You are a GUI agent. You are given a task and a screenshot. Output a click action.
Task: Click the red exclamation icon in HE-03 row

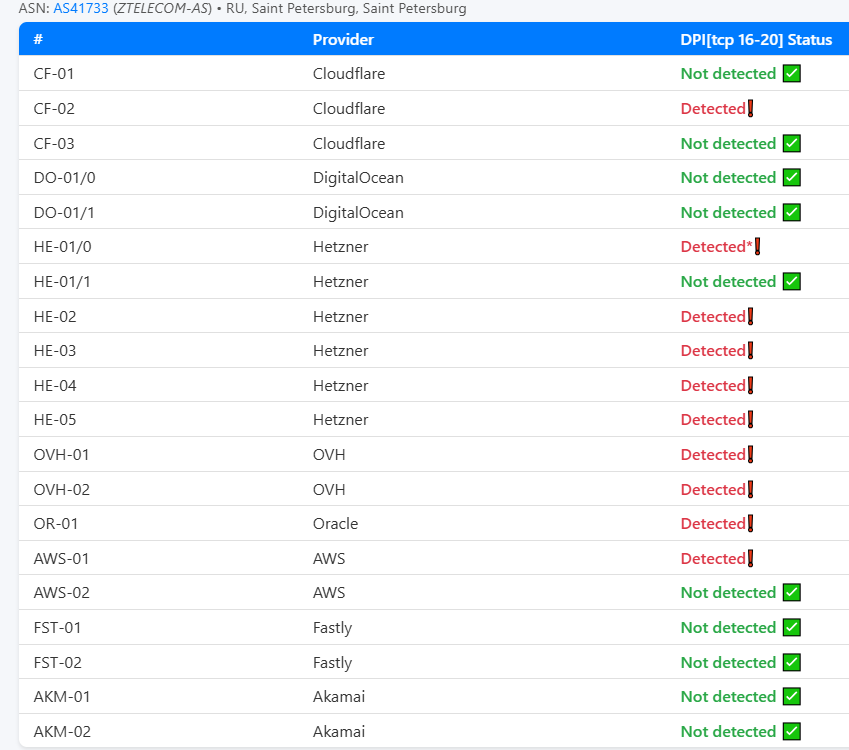click(750, 350)
